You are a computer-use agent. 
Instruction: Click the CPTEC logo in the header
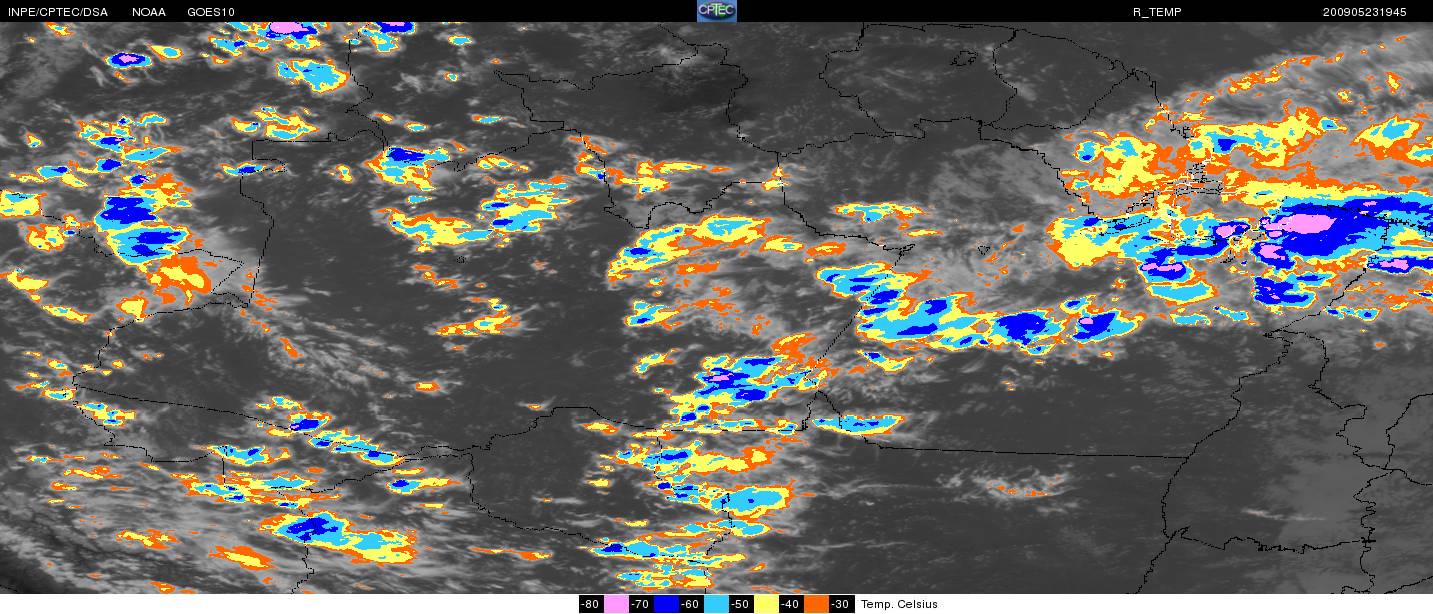point(716,11)
